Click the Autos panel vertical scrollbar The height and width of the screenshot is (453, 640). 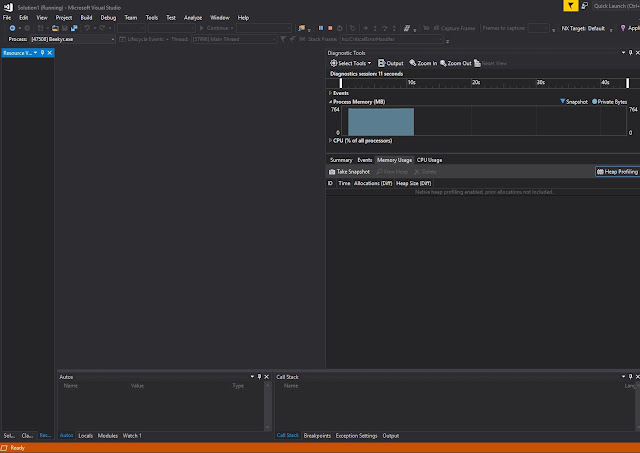coord(268,406)
